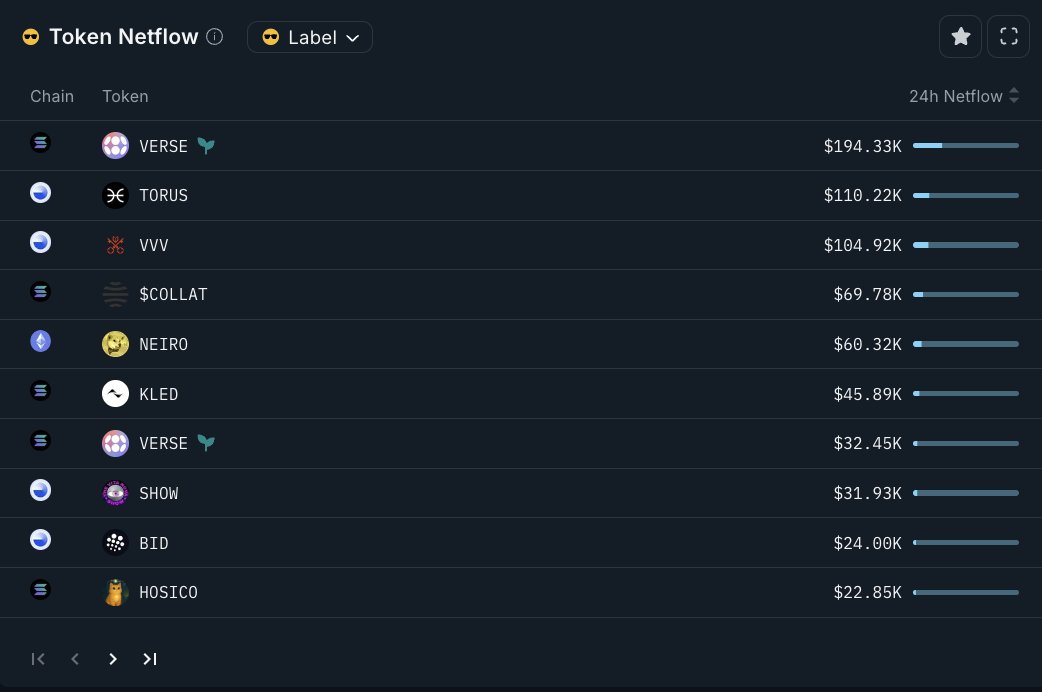Click the Token Netflow info icon
The height and width of the screenshot is (692, 1042).
215,37
